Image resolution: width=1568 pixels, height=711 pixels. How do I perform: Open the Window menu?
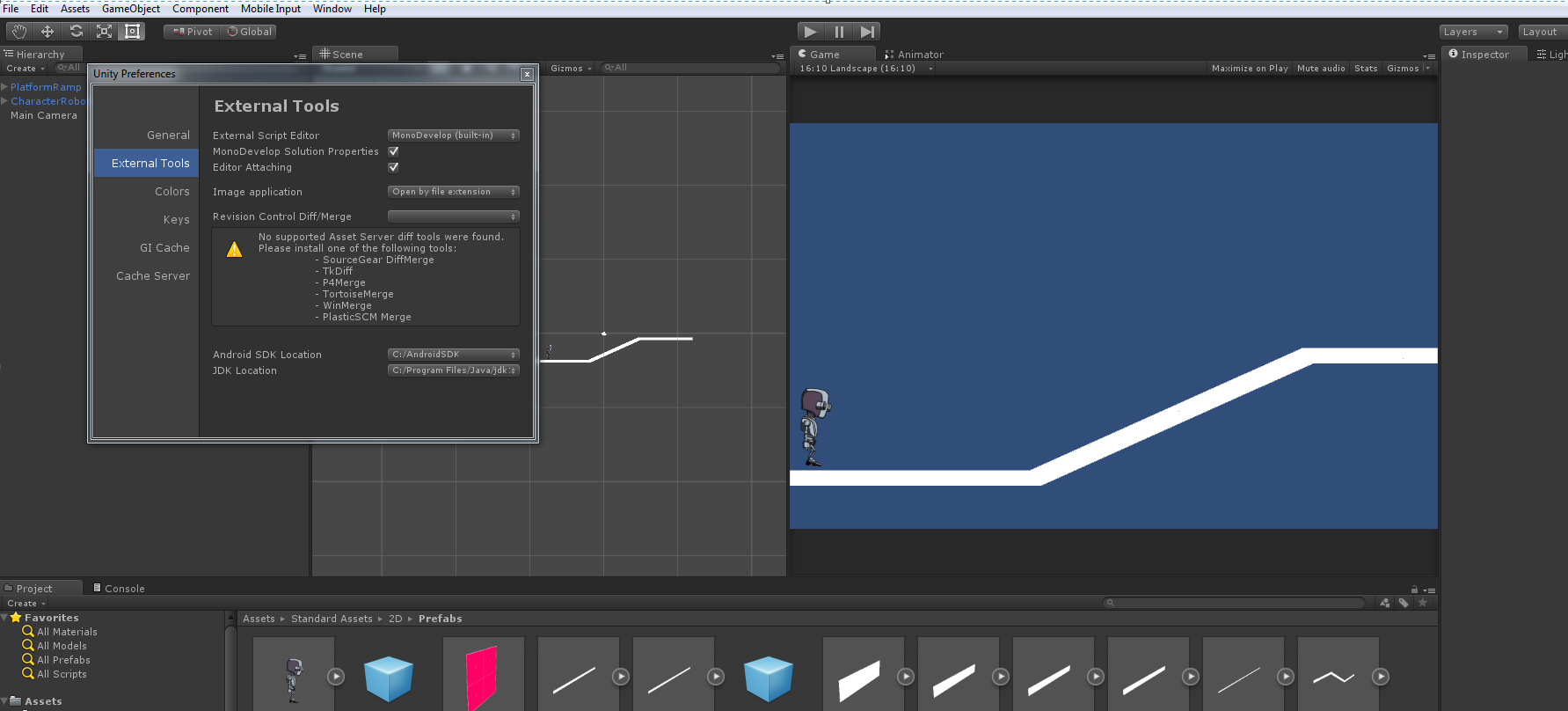(x=332, y=9)
